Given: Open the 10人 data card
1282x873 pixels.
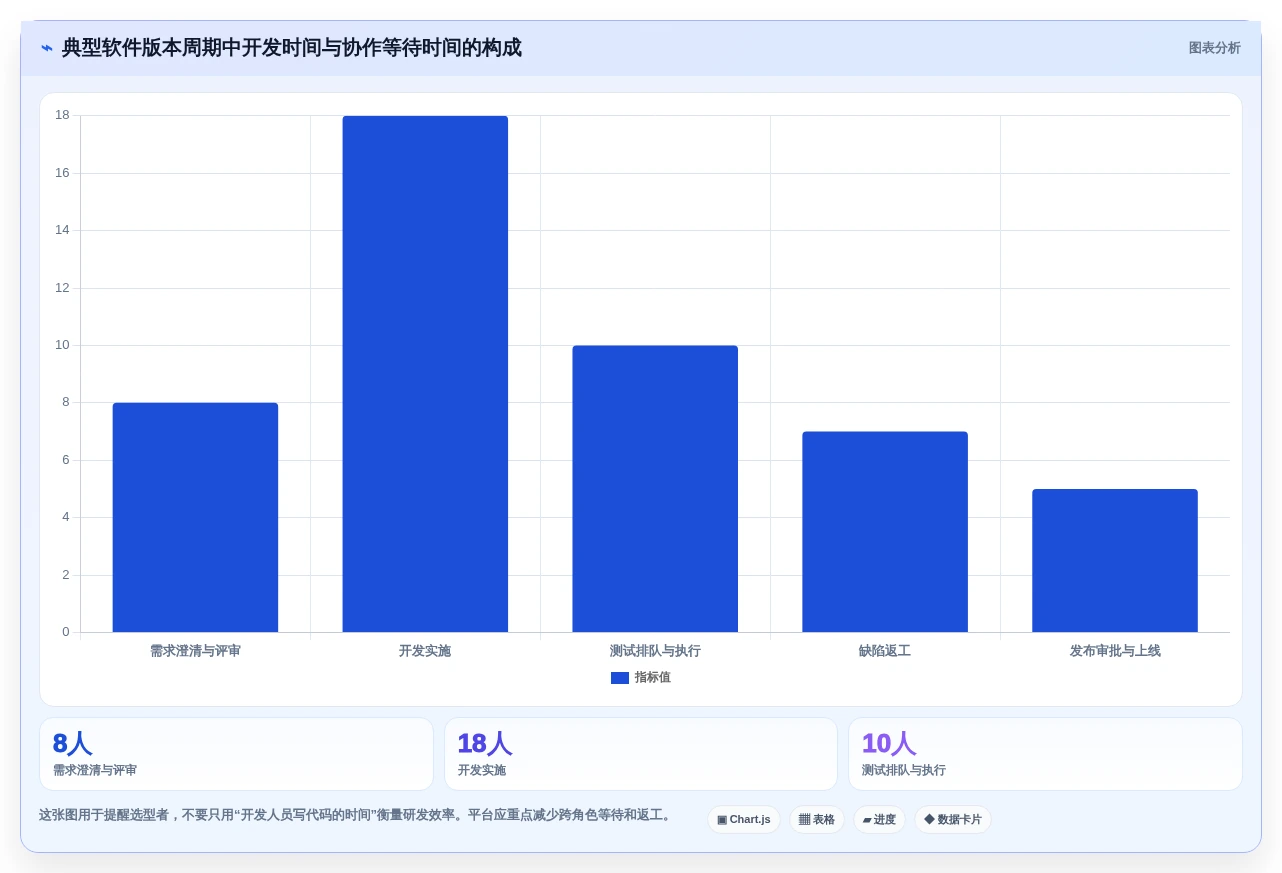Looking at the screenshot, I should click(x=1045, y=754).
